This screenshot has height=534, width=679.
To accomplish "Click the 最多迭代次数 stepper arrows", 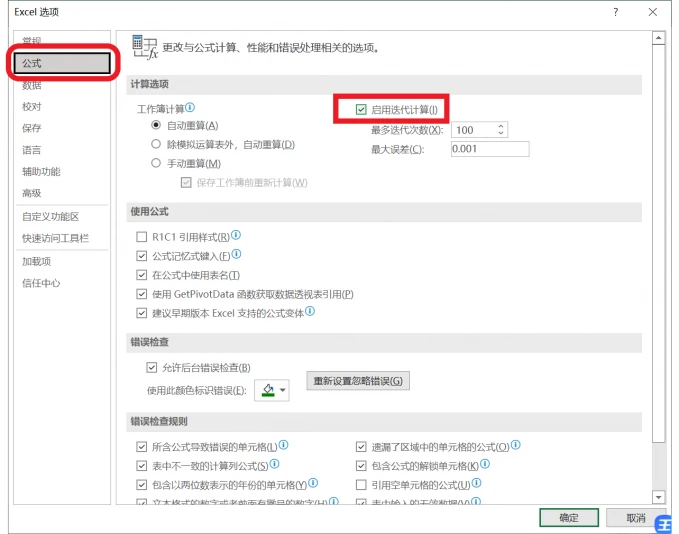I will [x=501, y=129].
